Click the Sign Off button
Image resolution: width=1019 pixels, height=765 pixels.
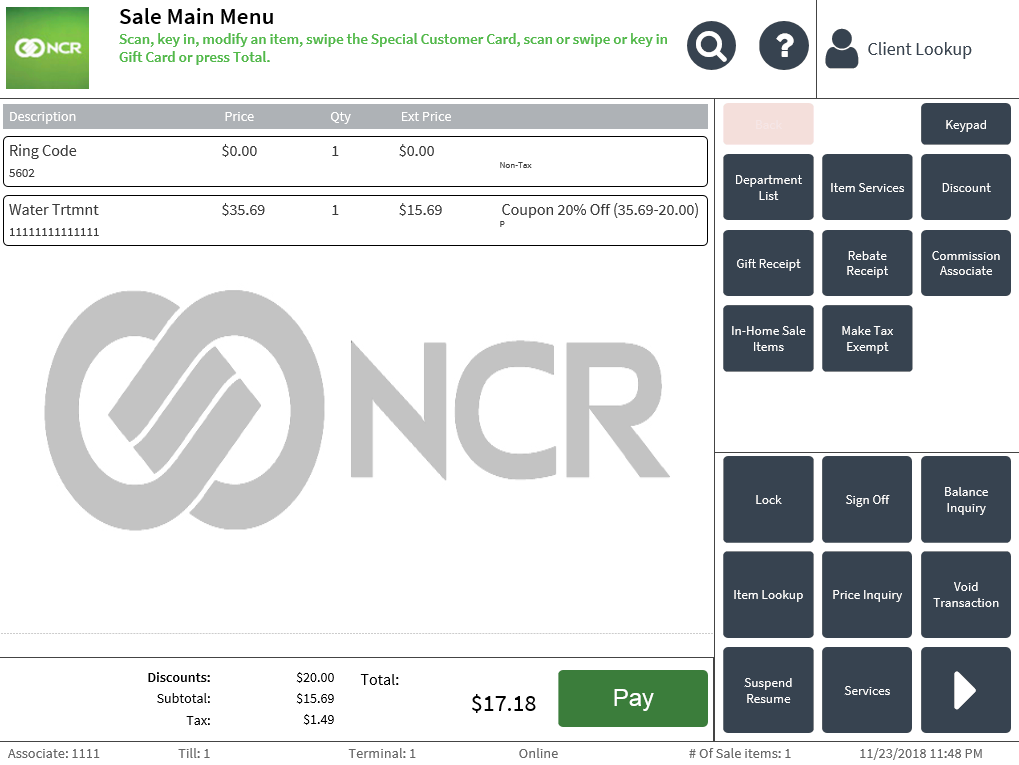click(x=867, y=499)
